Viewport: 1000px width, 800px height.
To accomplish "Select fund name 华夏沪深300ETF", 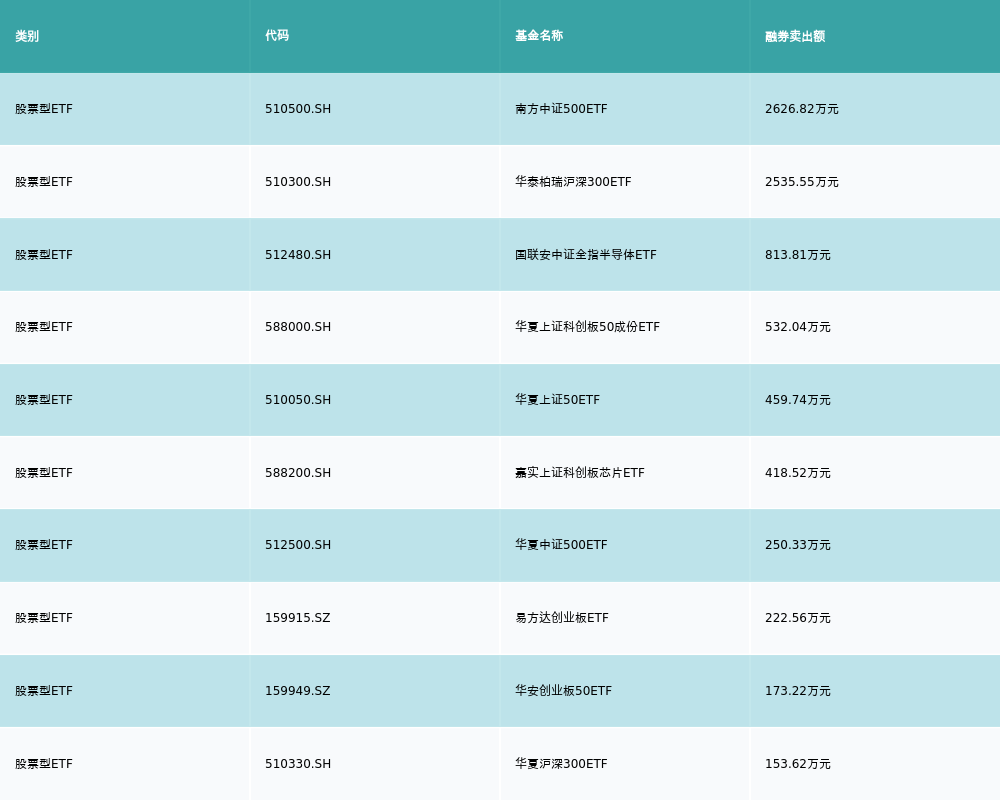I will pyautogui.click(x=561, y=764).
